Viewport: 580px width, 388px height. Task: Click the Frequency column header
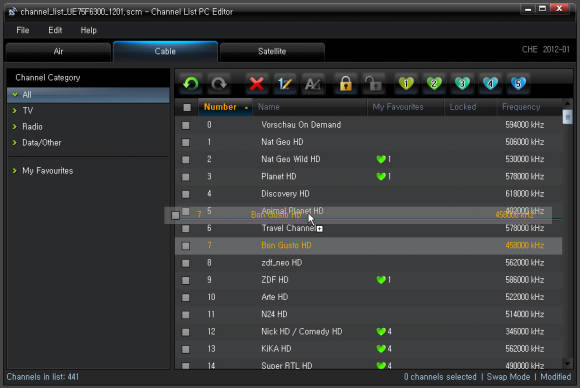click(x=529, y=107)
